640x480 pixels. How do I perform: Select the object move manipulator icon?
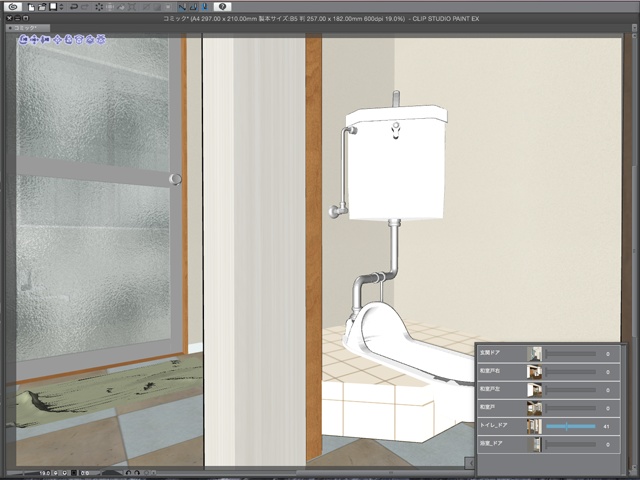point(58,40)
